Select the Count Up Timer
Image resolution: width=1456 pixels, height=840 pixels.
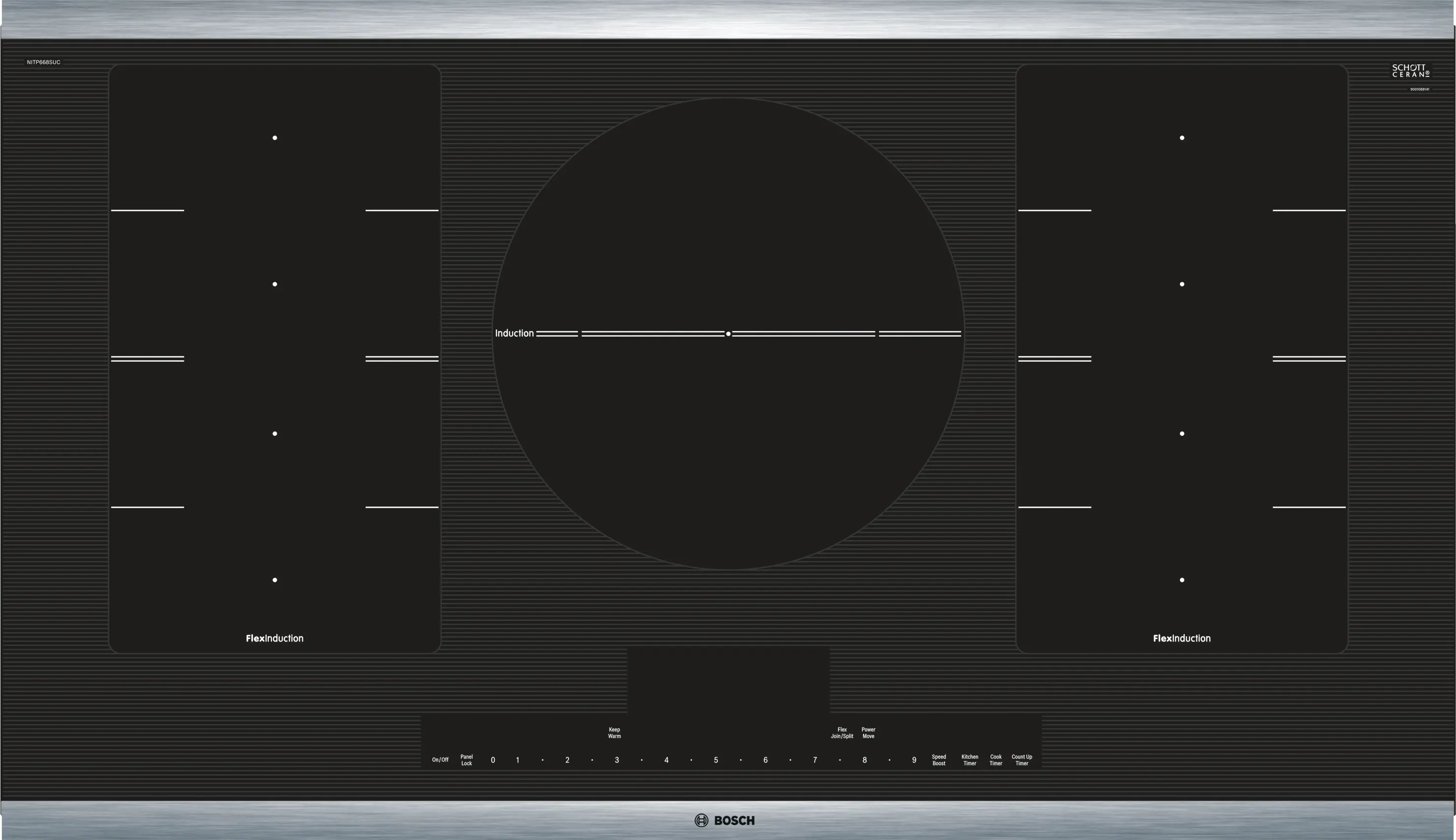[1021, 760]
